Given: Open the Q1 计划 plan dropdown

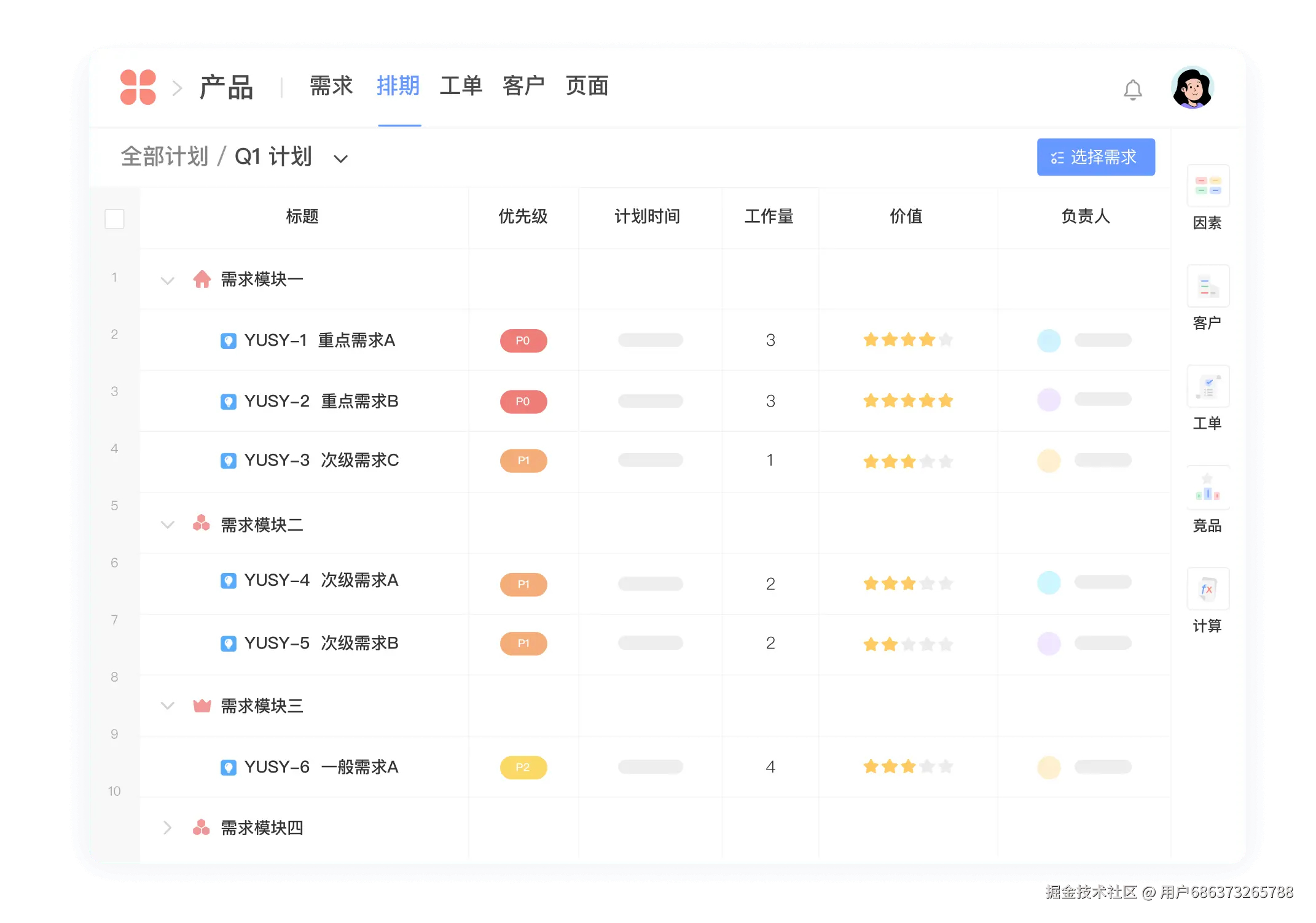Looking at the screenshot, I should tap(340, 159).
